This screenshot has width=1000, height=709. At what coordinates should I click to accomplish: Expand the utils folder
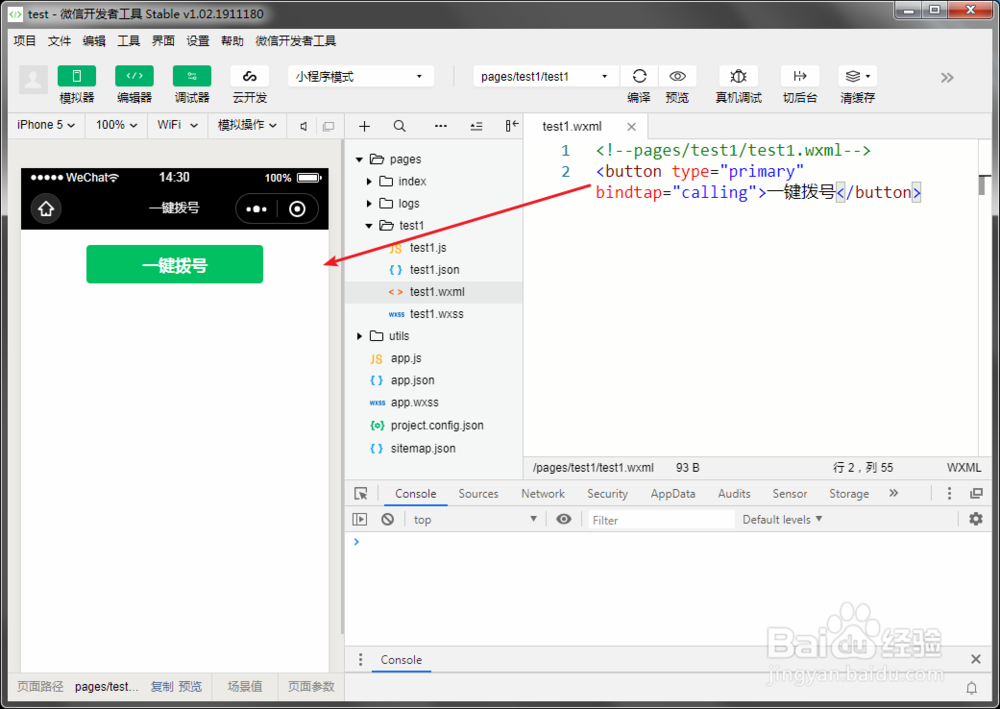(360, 336)
